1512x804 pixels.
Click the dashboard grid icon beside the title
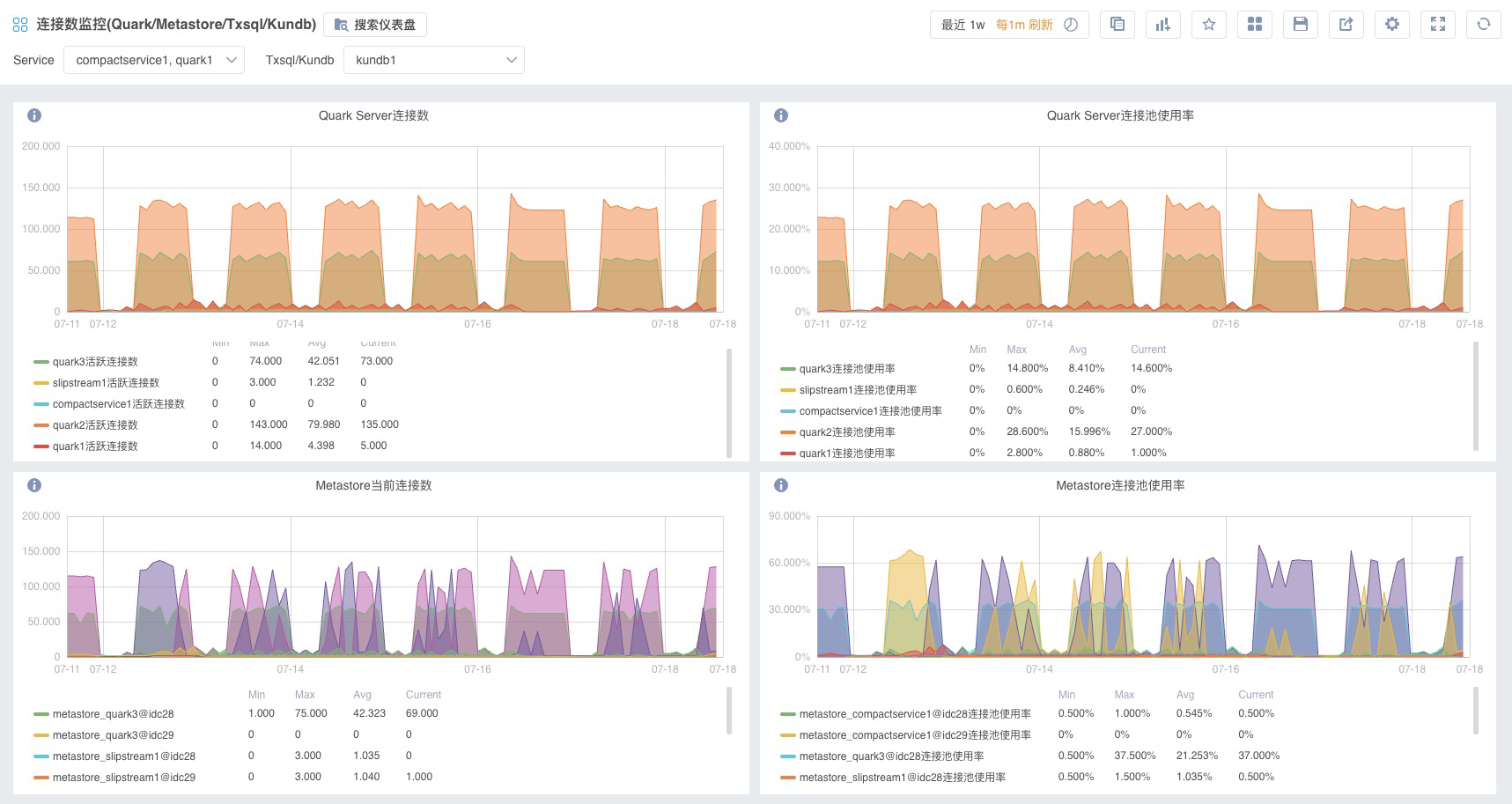click(x=20, y=25)
